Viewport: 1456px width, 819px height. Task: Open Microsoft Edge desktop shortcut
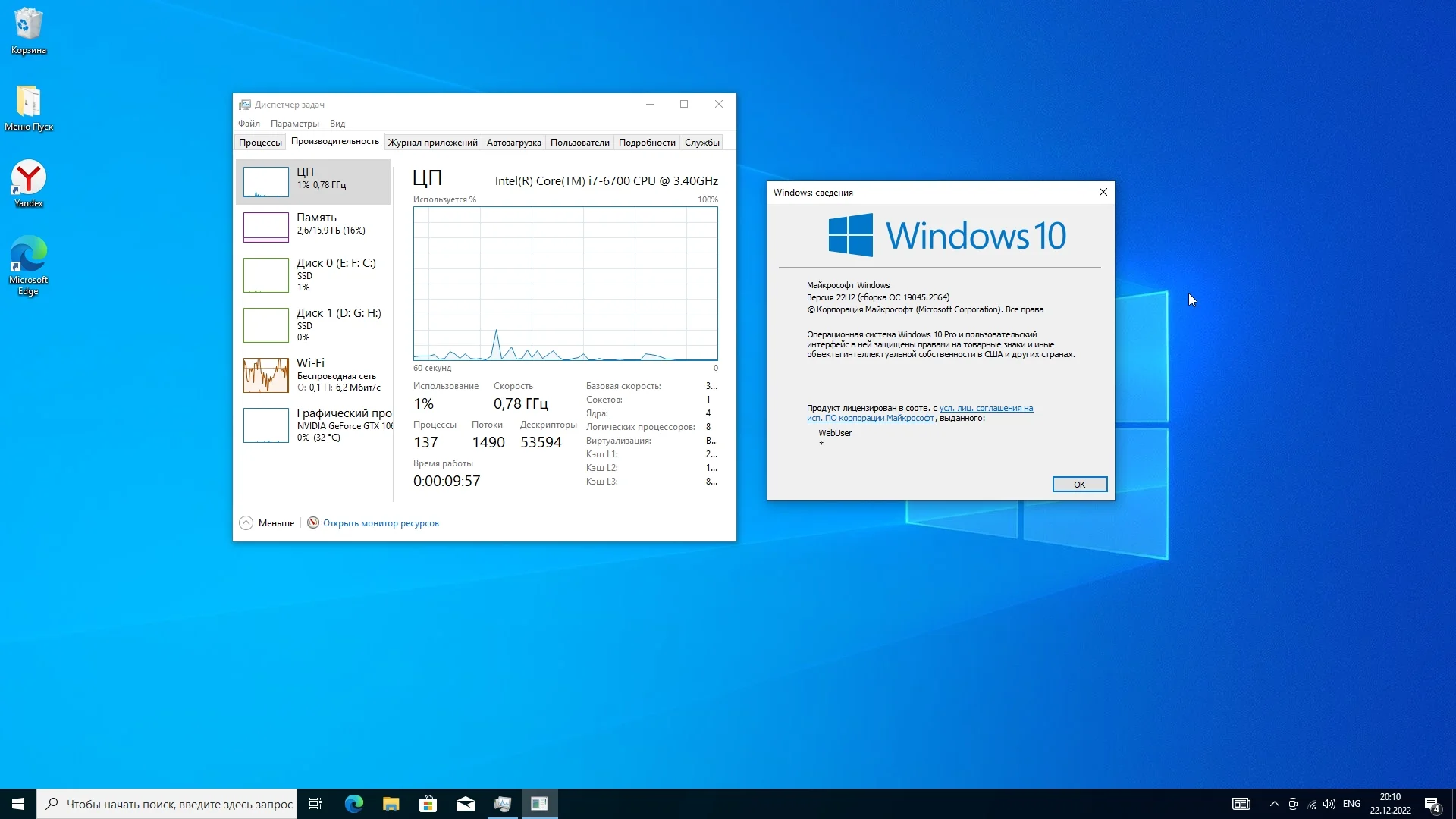[28, 263]
